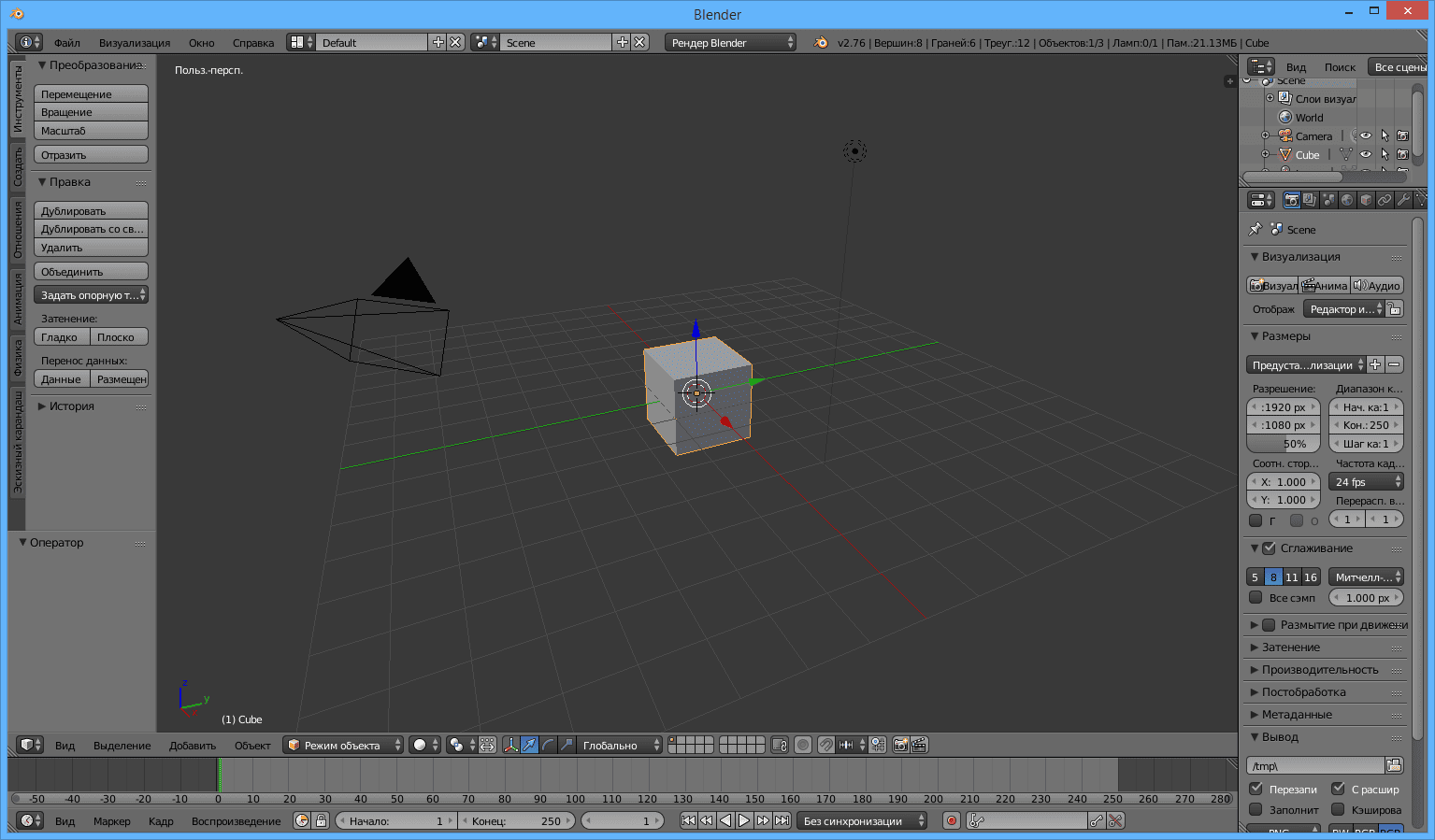Switch to the Физика vertical tab
The width and height of the screenshot is (1435, 840).
click(17, 358)
